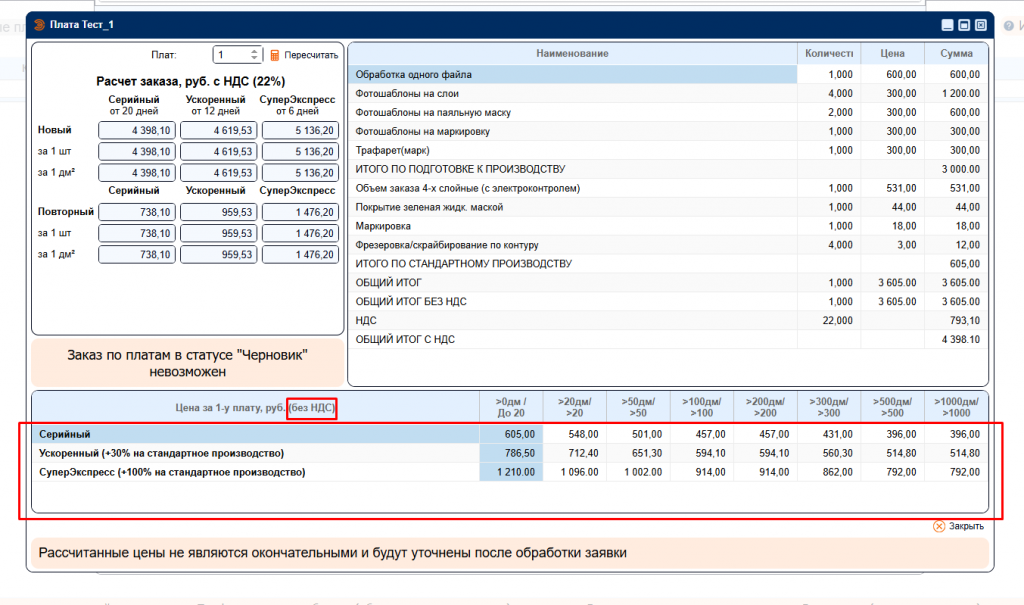Click the Цена column header
This screenshot has width=1024, height=605.
tap(892, 53)
